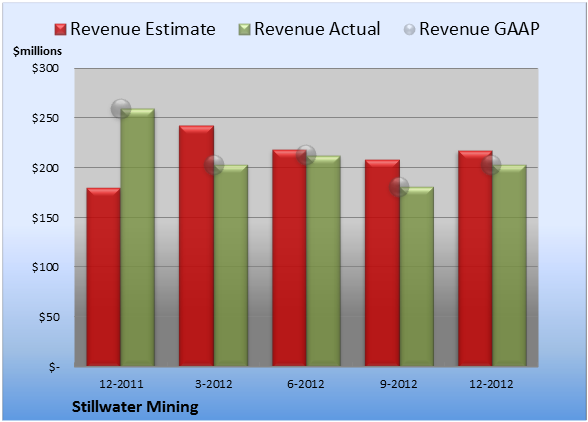
Task: Click the $millions axis unit label
Action: click(37, 51)
